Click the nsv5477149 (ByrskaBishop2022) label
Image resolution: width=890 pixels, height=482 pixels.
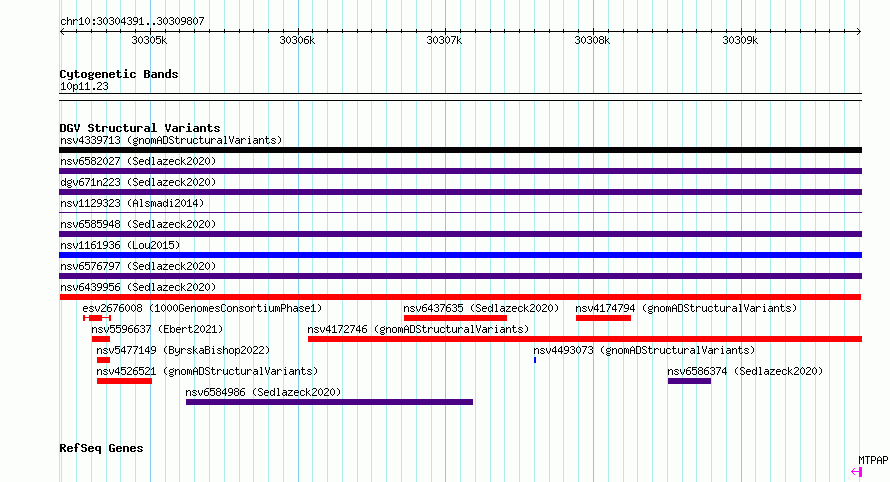[183, 350]
